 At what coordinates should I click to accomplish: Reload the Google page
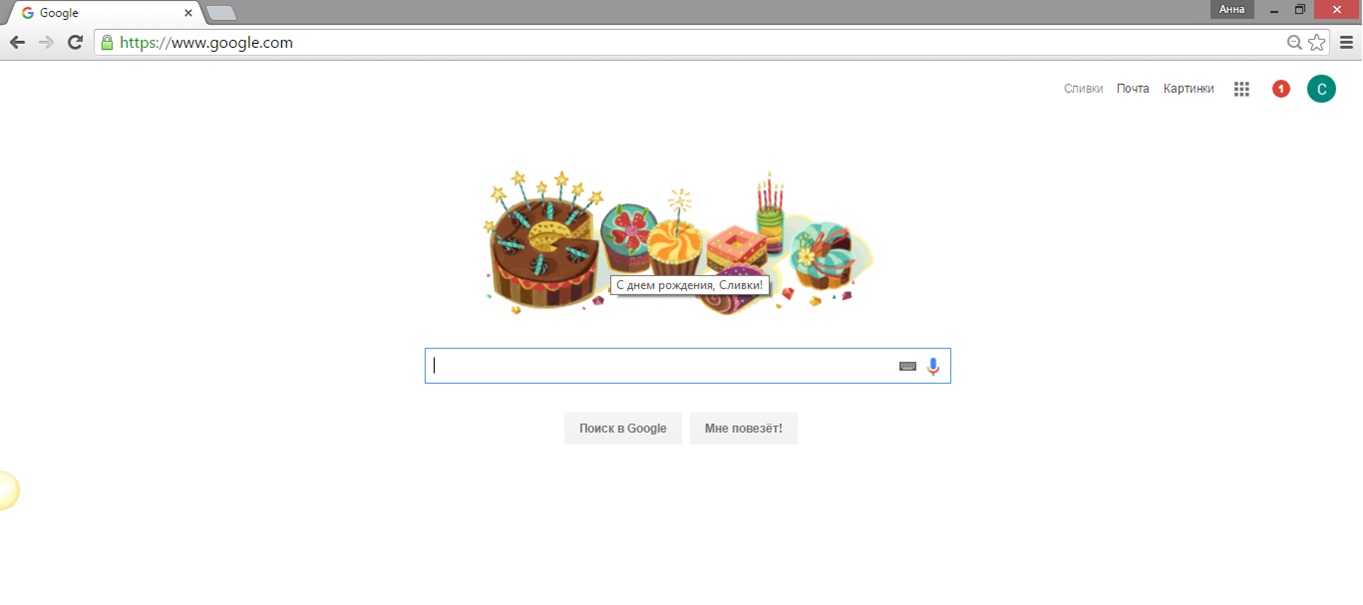pyautogui.click(x=75, y=42)
